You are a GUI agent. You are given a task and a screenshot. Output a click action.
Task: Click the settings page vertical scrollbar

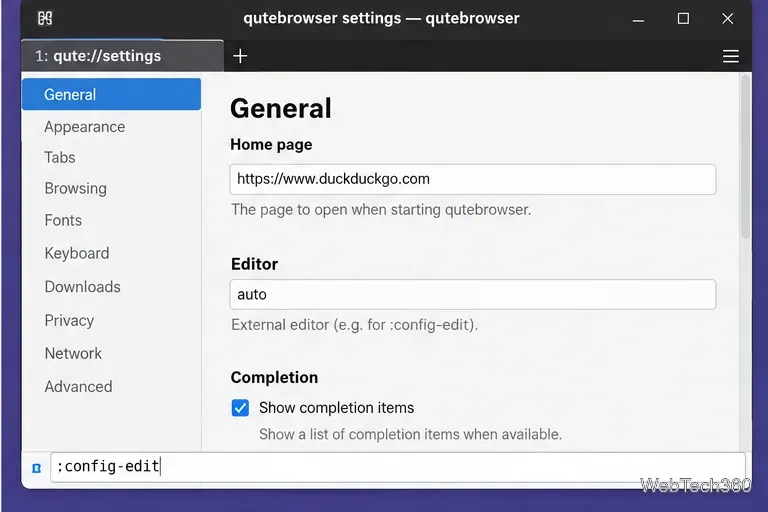(x=745, y=157)
